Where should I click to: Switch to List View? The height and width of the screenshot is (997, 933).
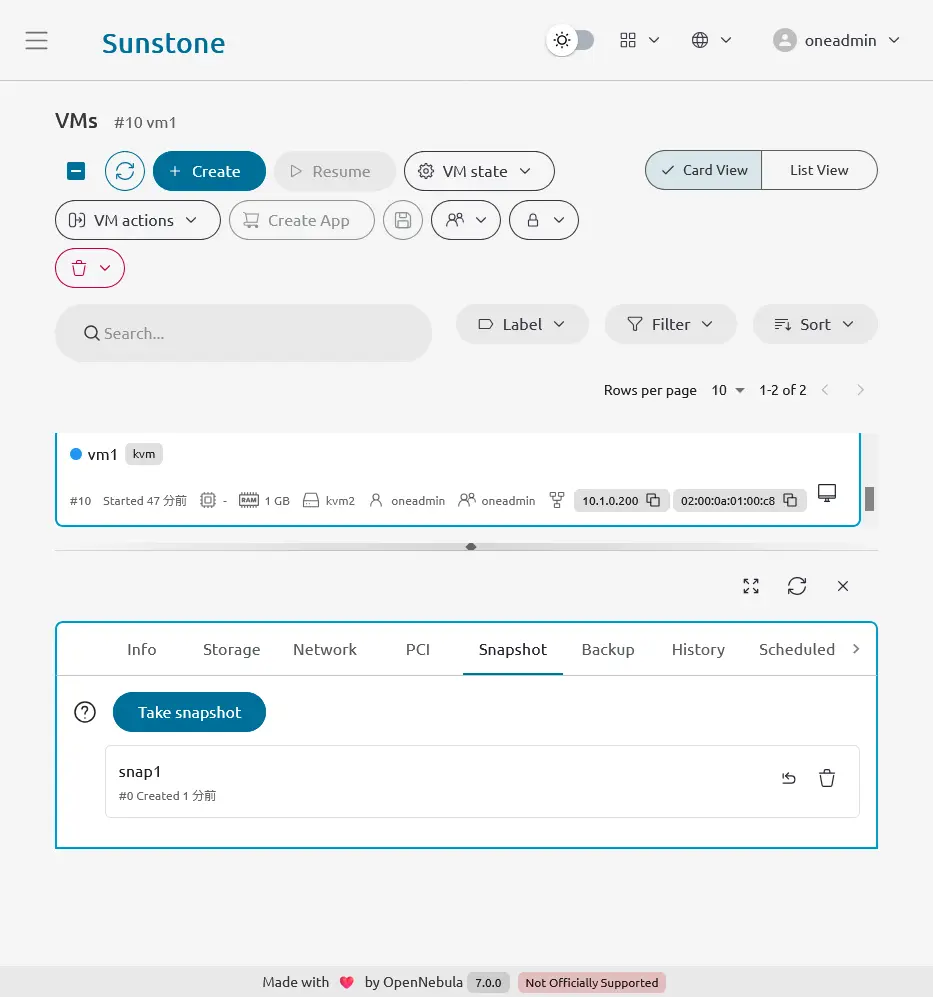point(819,170)
